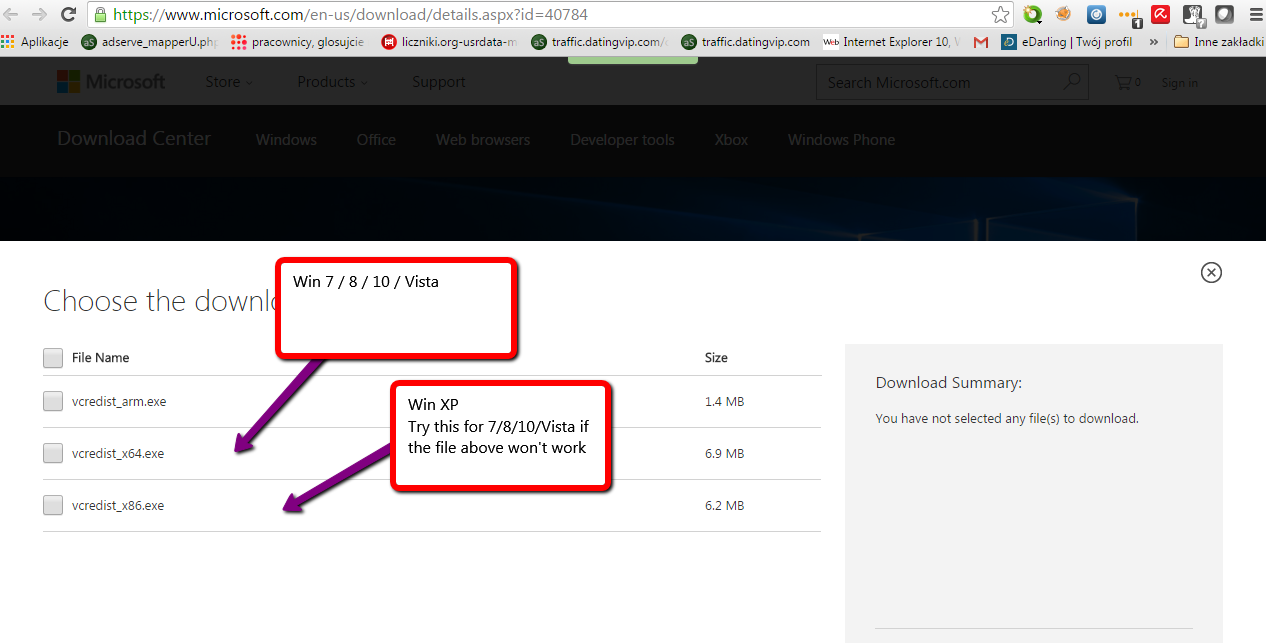Click the vcredist_x64.exe file name
The height and width of the screenshot is (643, 1266).
coord(118,454)
